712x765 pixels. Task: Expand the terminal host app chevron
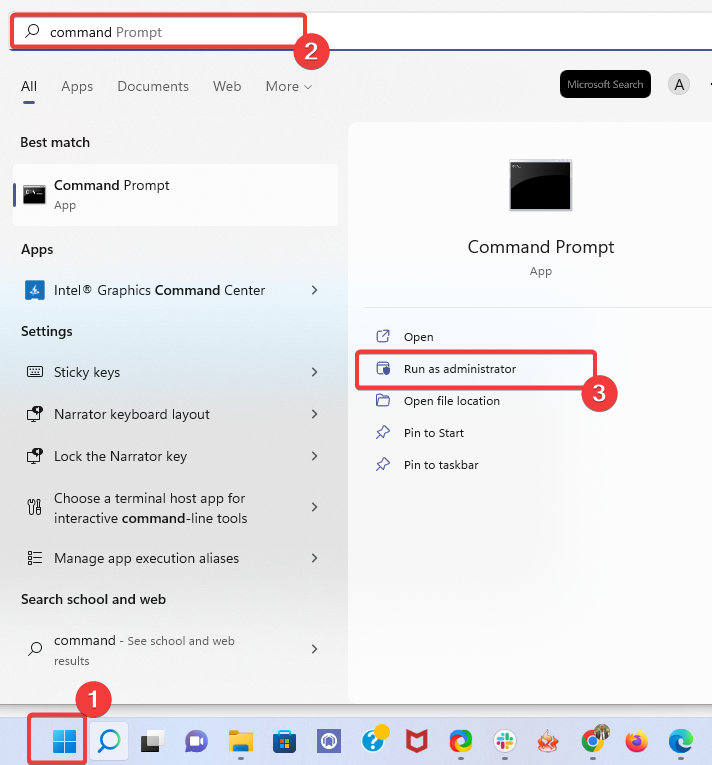(315, 507)
